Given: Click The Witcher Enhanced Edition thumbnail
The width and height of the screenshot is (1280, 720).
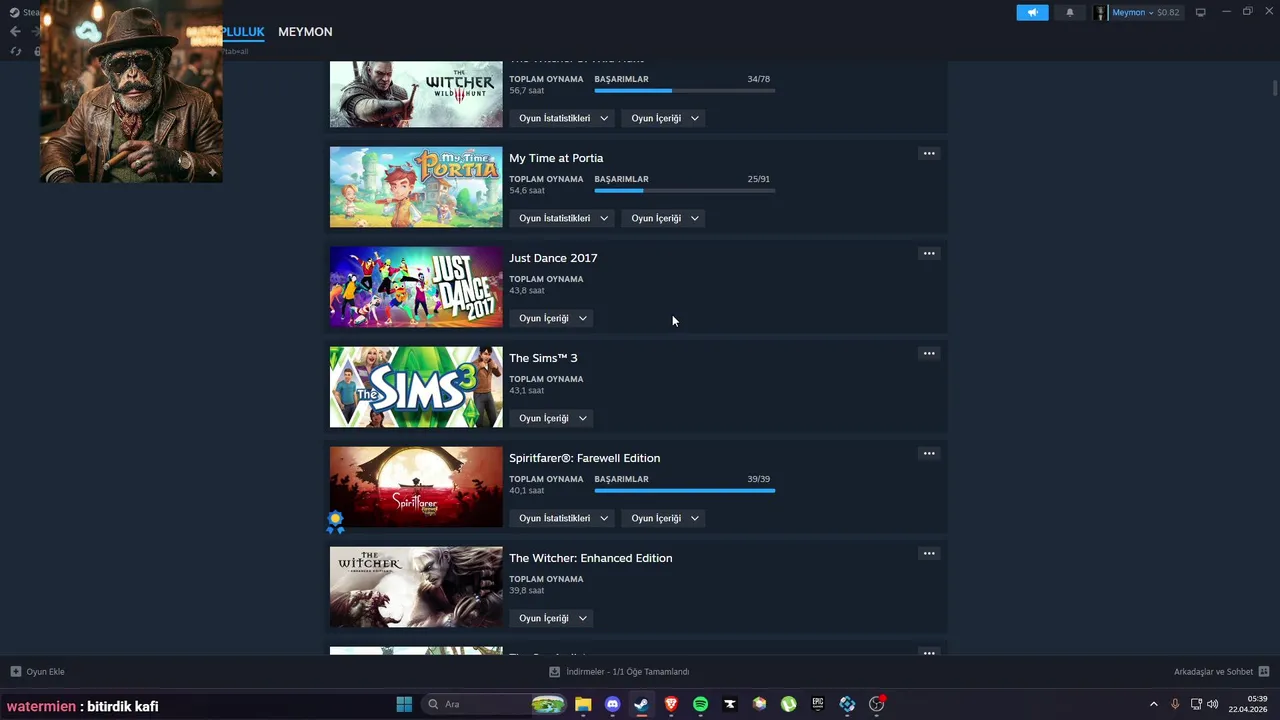Looking at the screenshot, I should 416,587.
